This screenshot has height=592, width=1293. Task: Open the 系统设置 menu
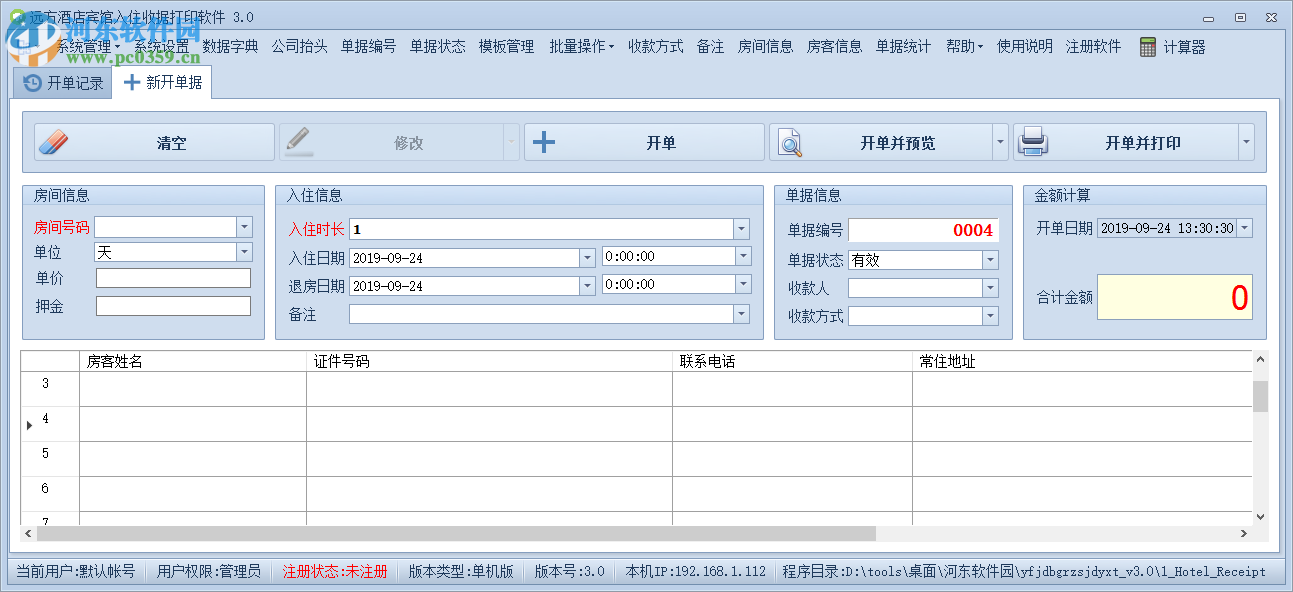(161, 46)
